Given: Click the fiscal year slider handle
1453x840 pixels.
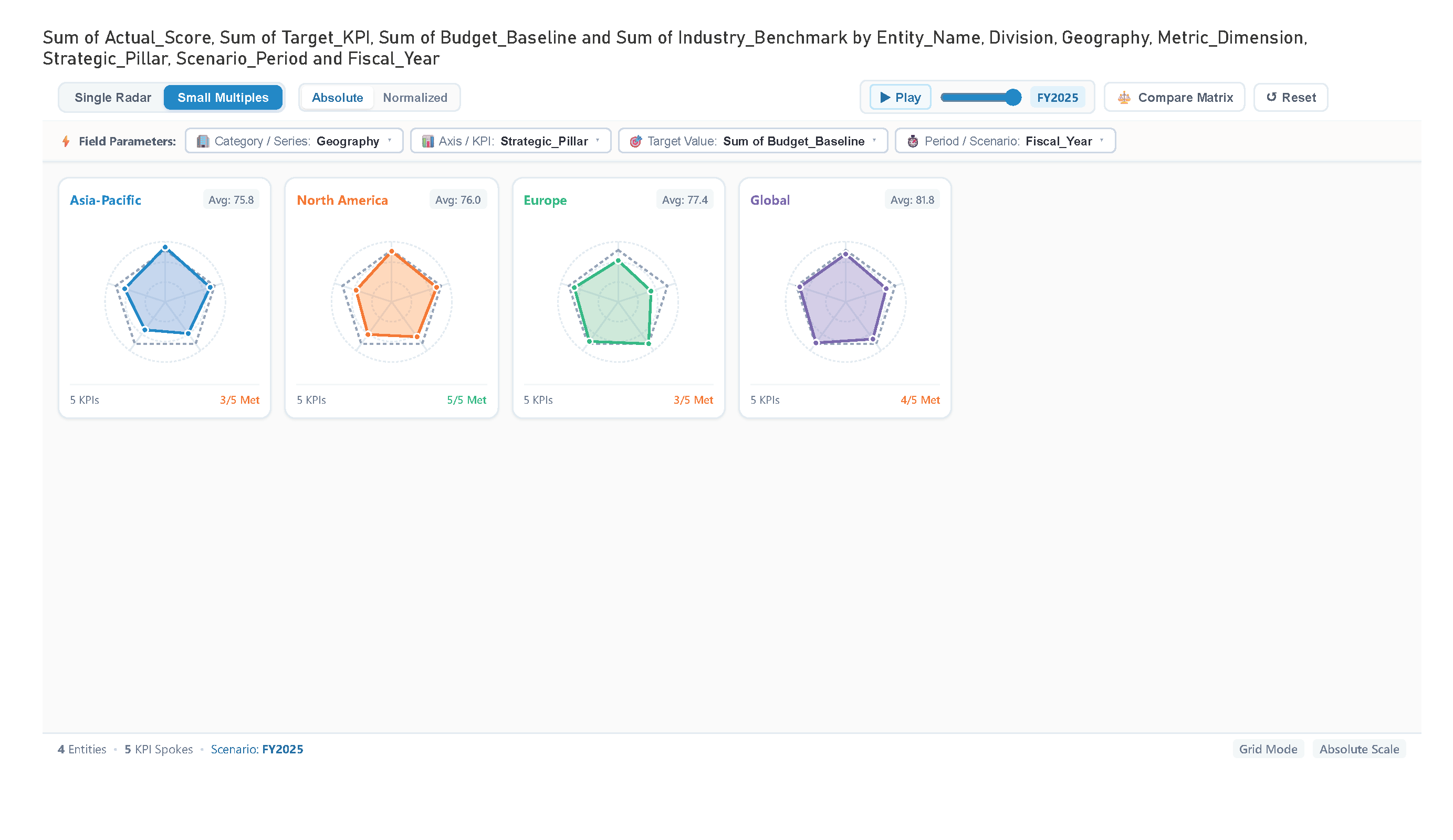Looking at the screenshot, I should coord(1012,98).
